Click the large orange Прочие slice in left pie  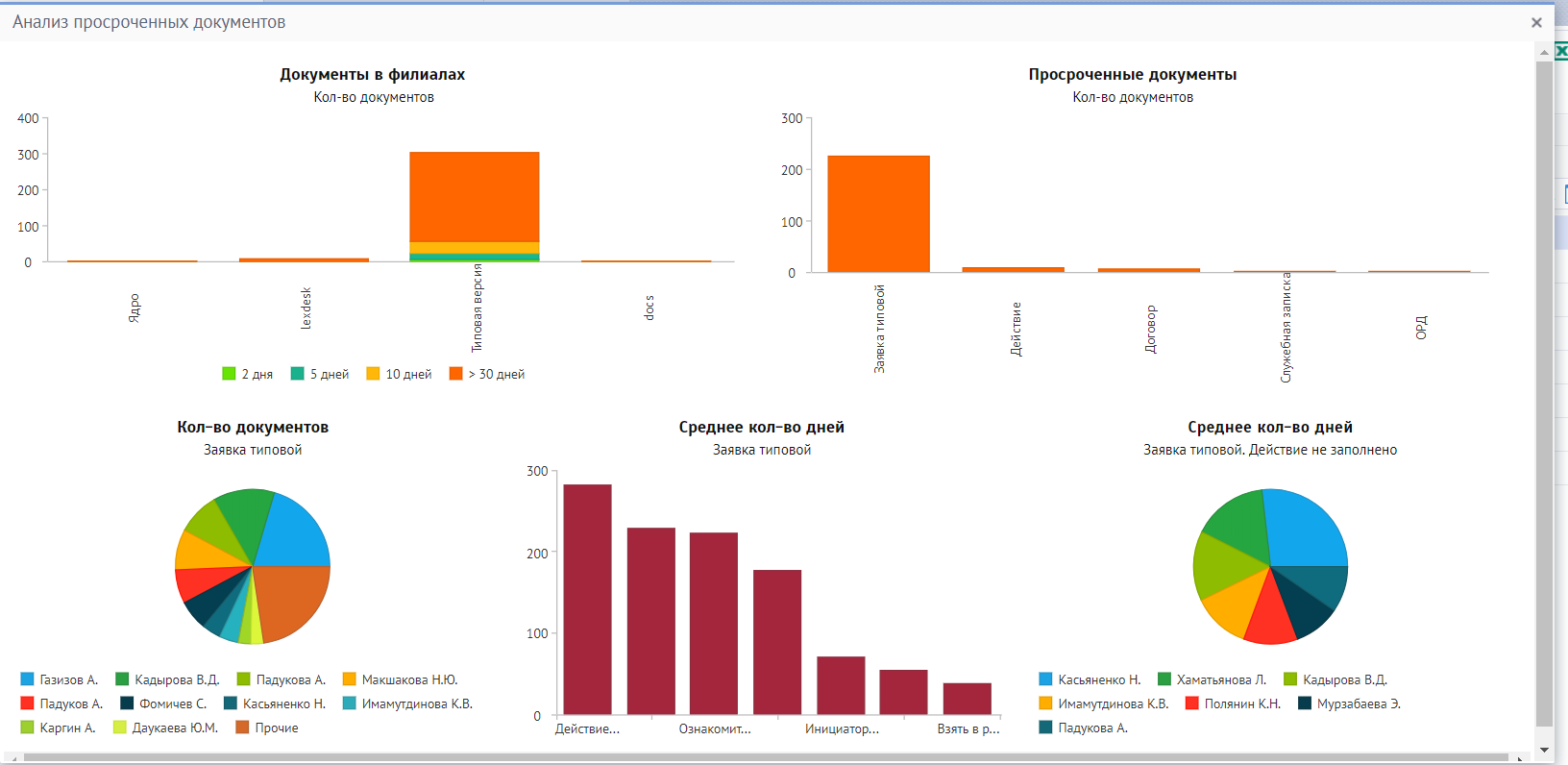click(x=293, y=601)
